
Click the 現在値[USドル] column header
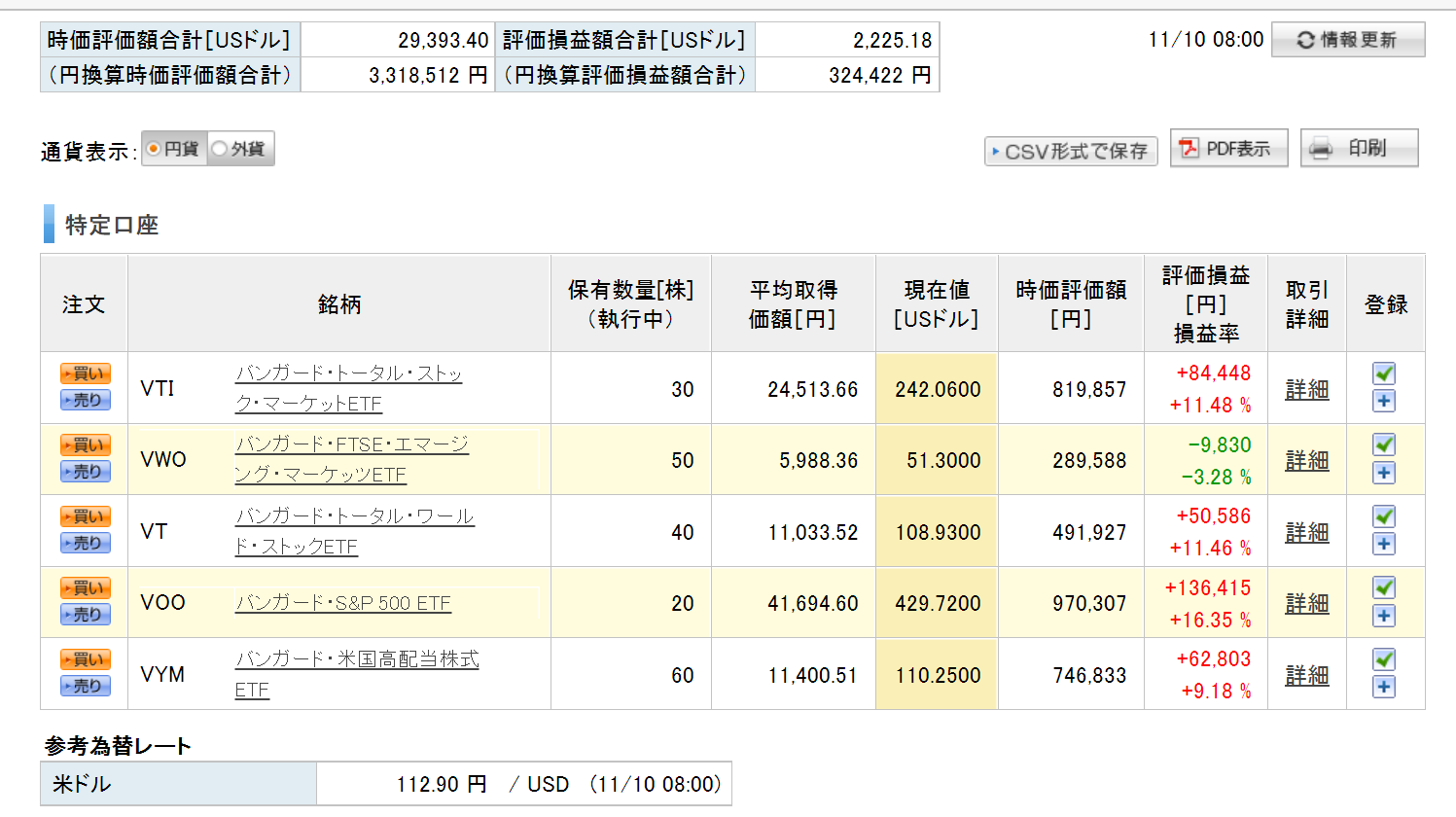point(937,304)
